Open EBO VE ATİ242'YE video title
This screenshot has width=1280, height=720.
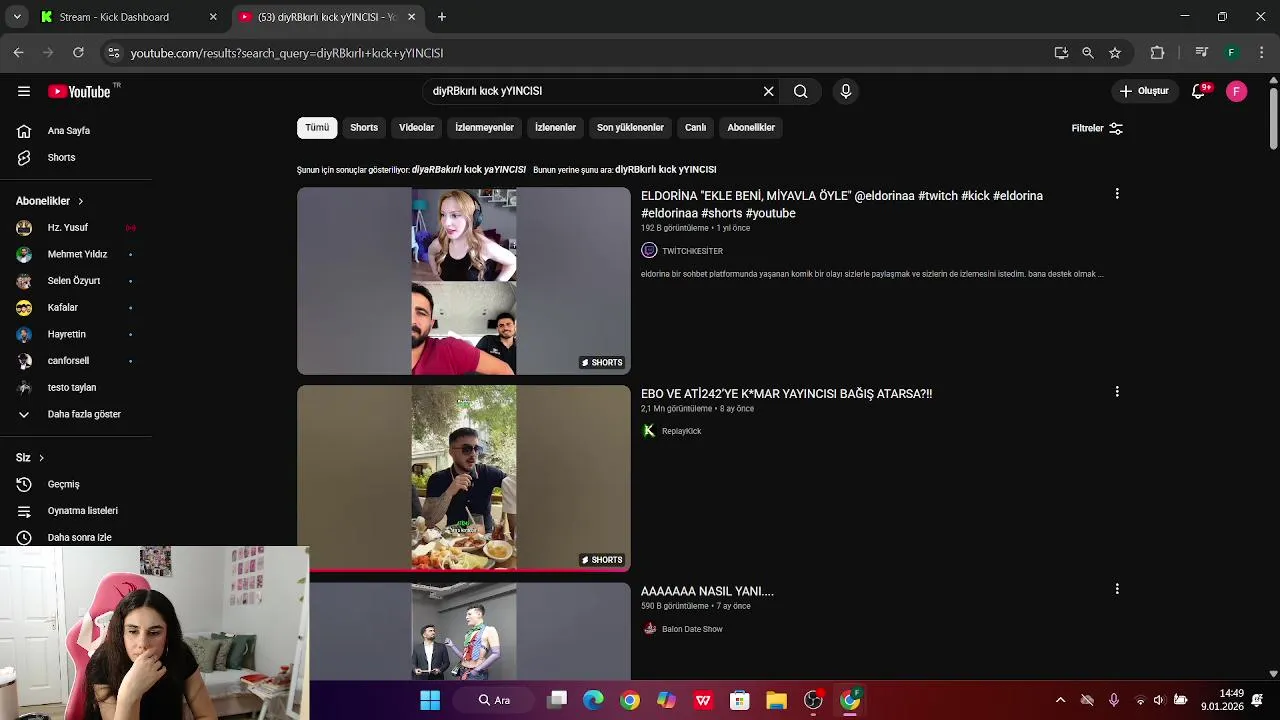pos(786,394)
